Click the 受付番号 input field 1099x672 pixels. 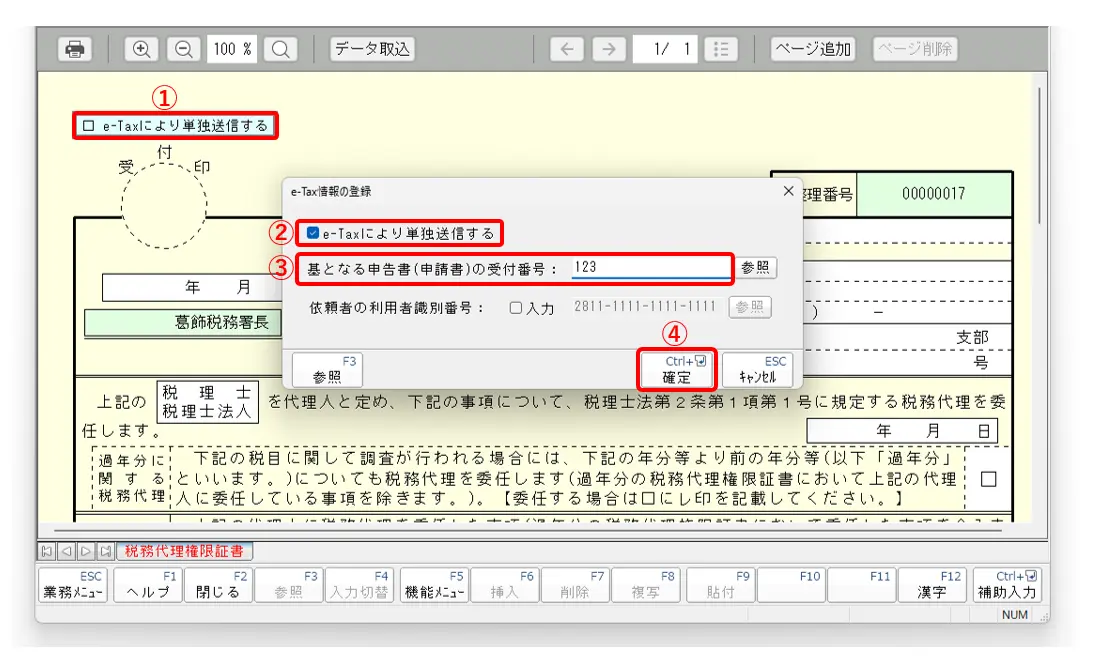pyautogui.click(x=650, y=268)
